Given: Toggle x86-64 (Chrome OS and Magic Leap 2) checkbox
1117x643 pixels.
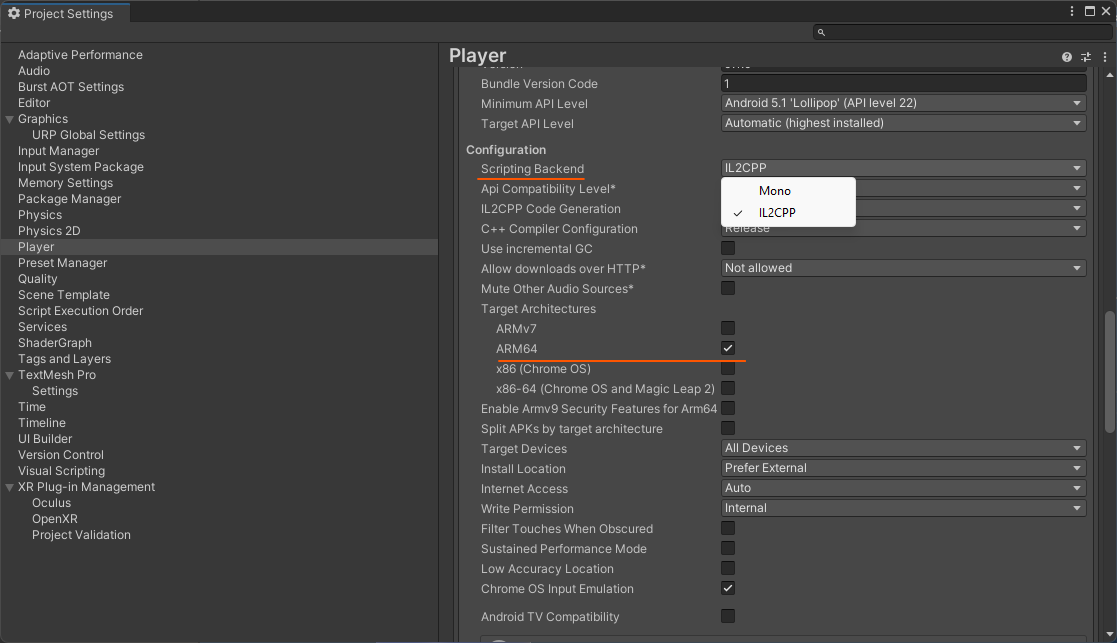Looking at the screenshot, I should tap(727, 388).
